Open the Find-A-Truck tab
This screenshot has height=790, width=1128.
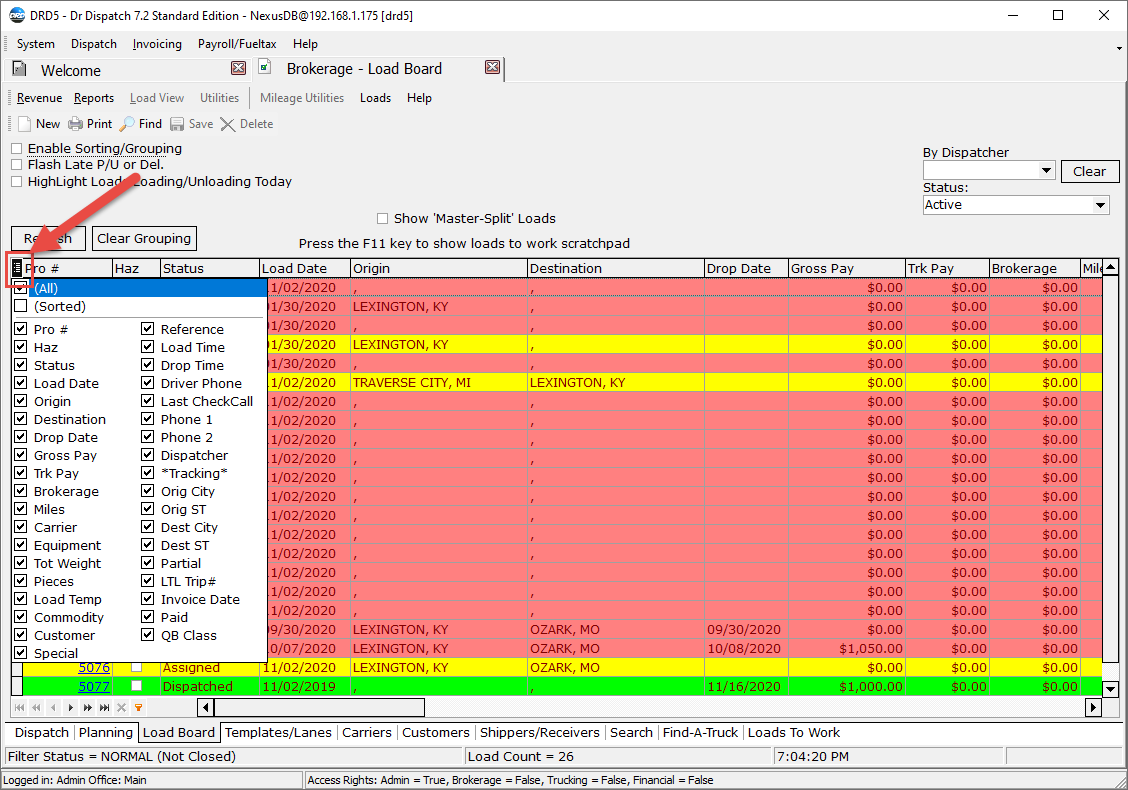700,732
